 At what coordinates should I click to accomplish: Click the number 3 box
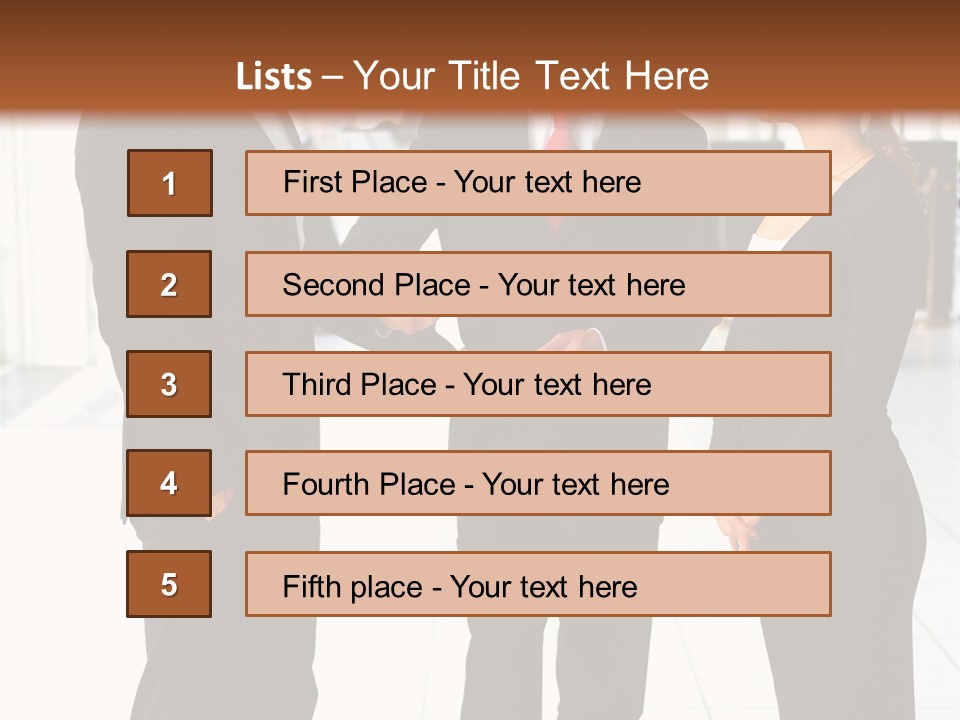click(x=169, y=384)
